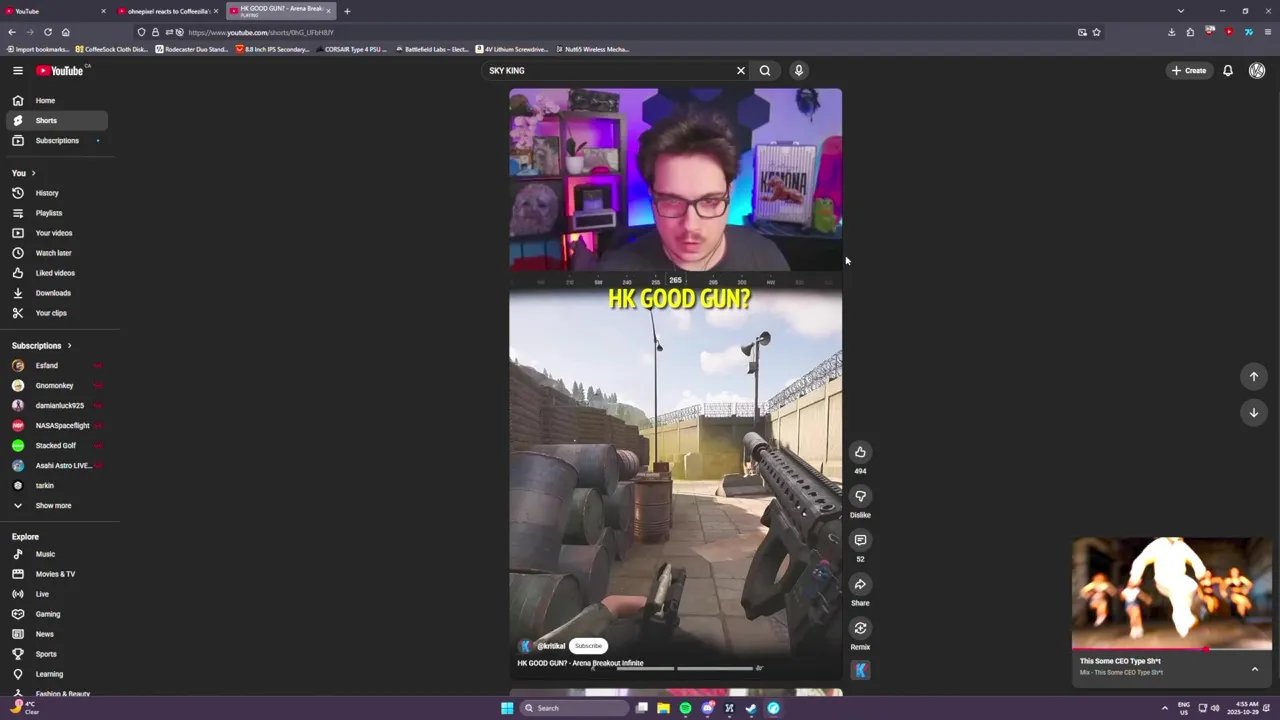Show more subscriptions
The width and height of the screenshot is (1280, 720).
point(56,505)
